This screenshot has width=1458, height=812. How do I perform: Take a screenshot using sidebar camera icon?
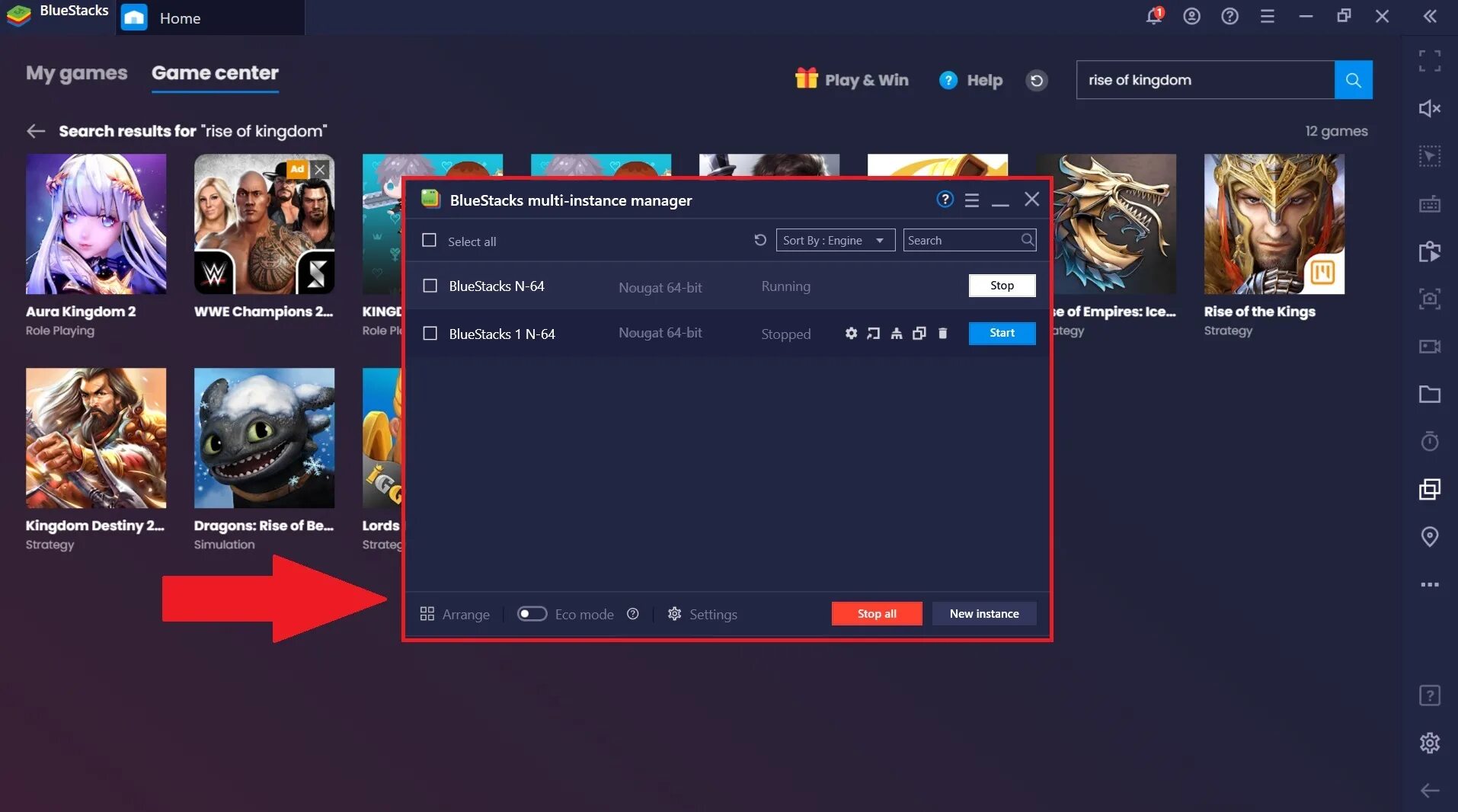pyautogui.click(x=1430, y=299)
